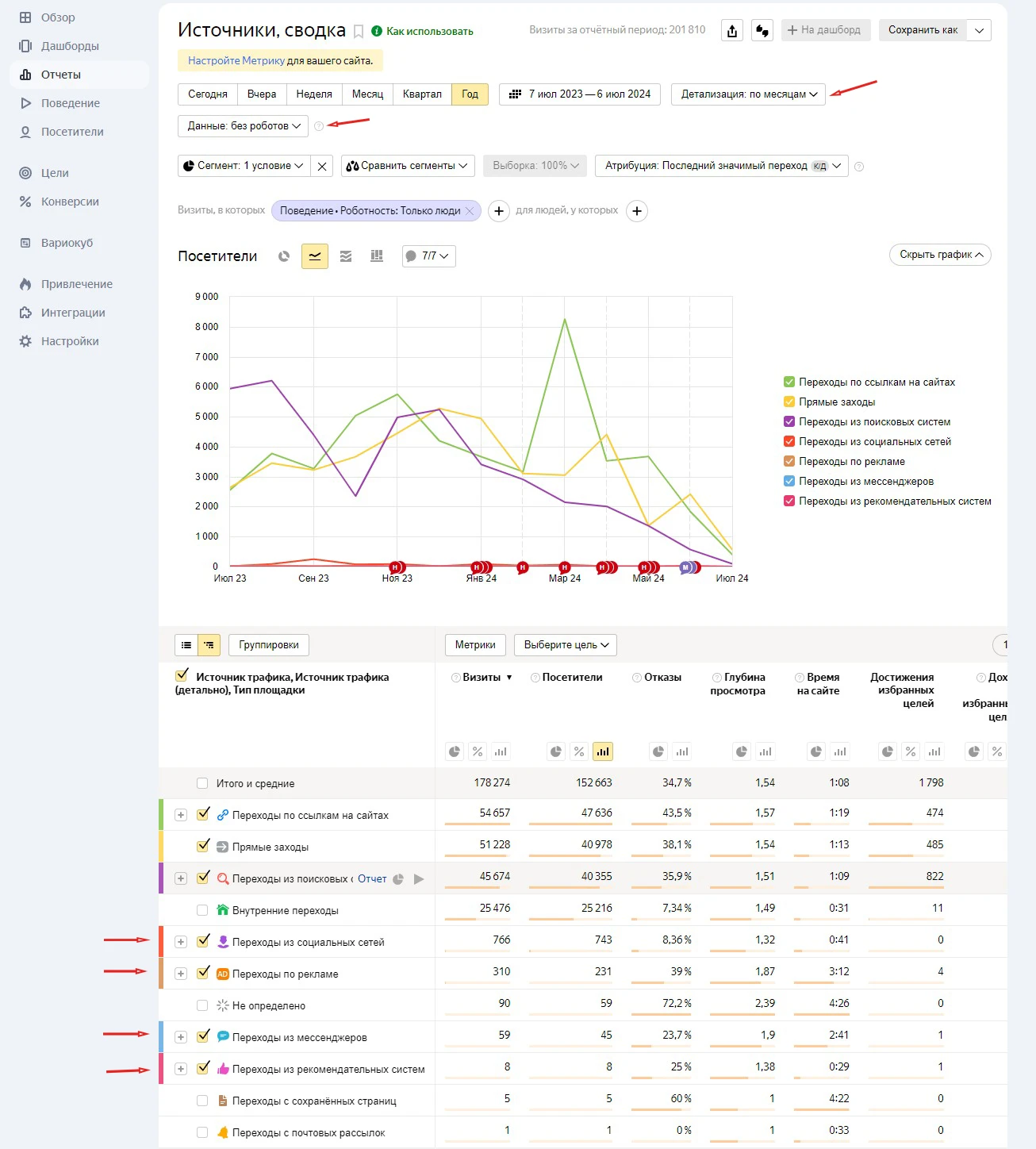The image size is (1036, 1149).
Task: Add a people condition with plus button
Action: (637, 211)
